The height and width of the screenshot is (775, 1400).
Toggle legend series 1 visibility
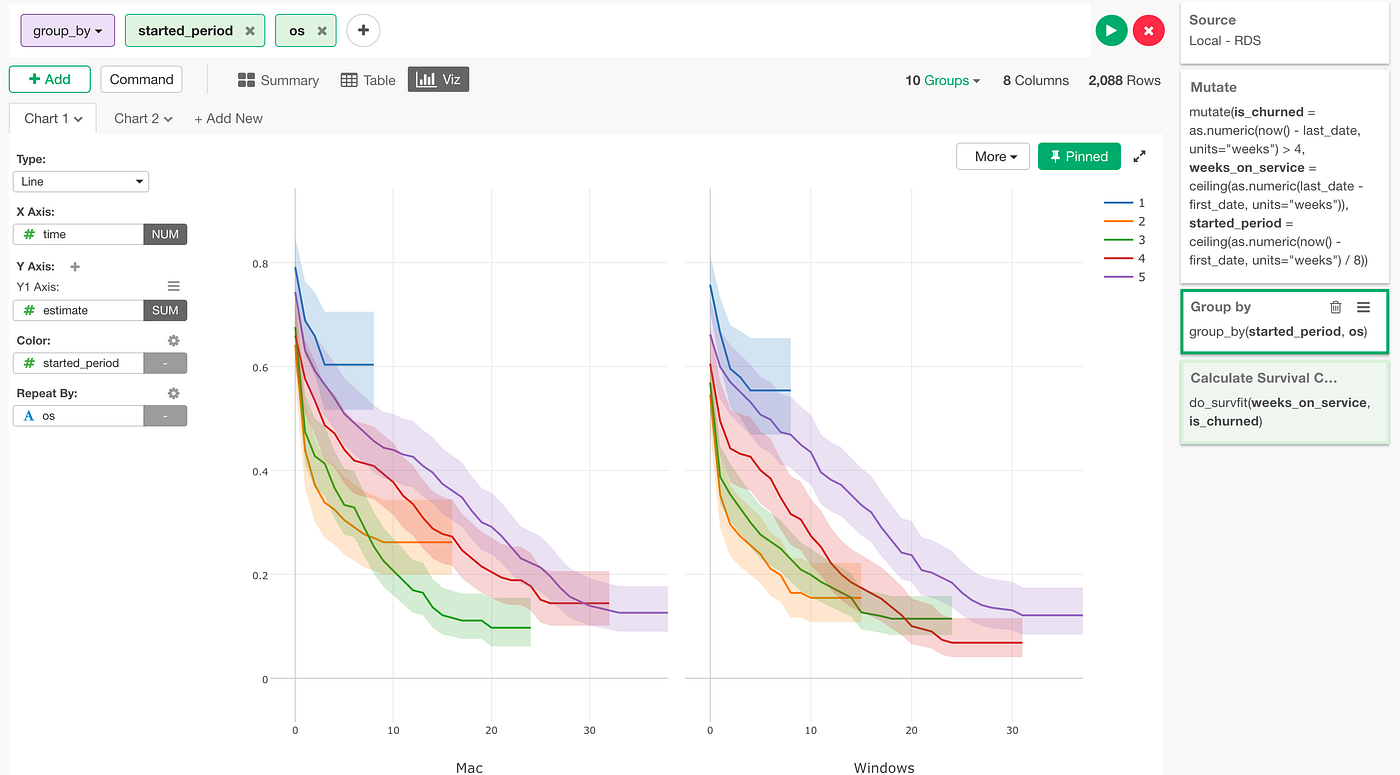(x=1125, y=203)
